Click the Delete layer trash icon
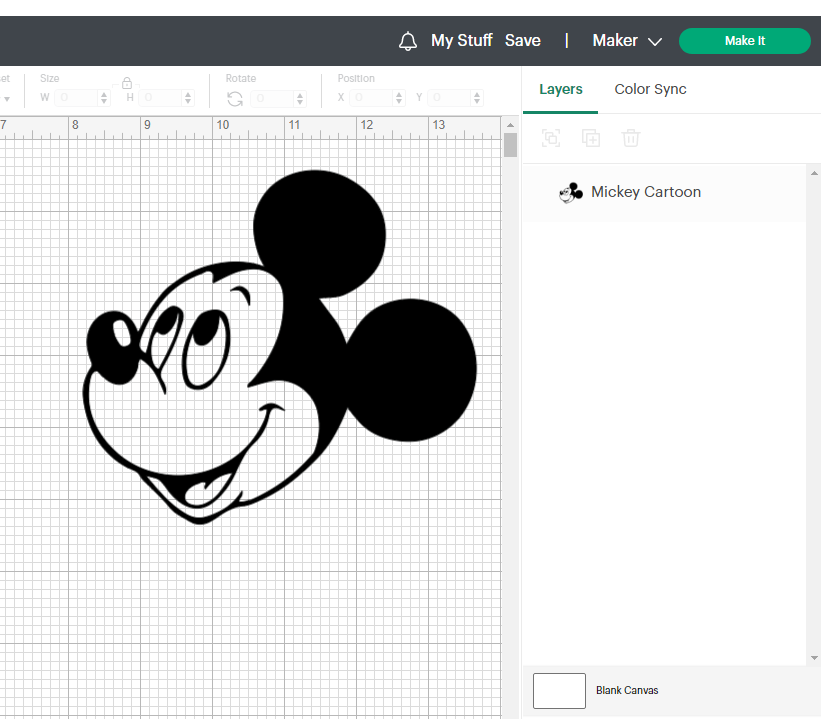 tap(631, 138)
